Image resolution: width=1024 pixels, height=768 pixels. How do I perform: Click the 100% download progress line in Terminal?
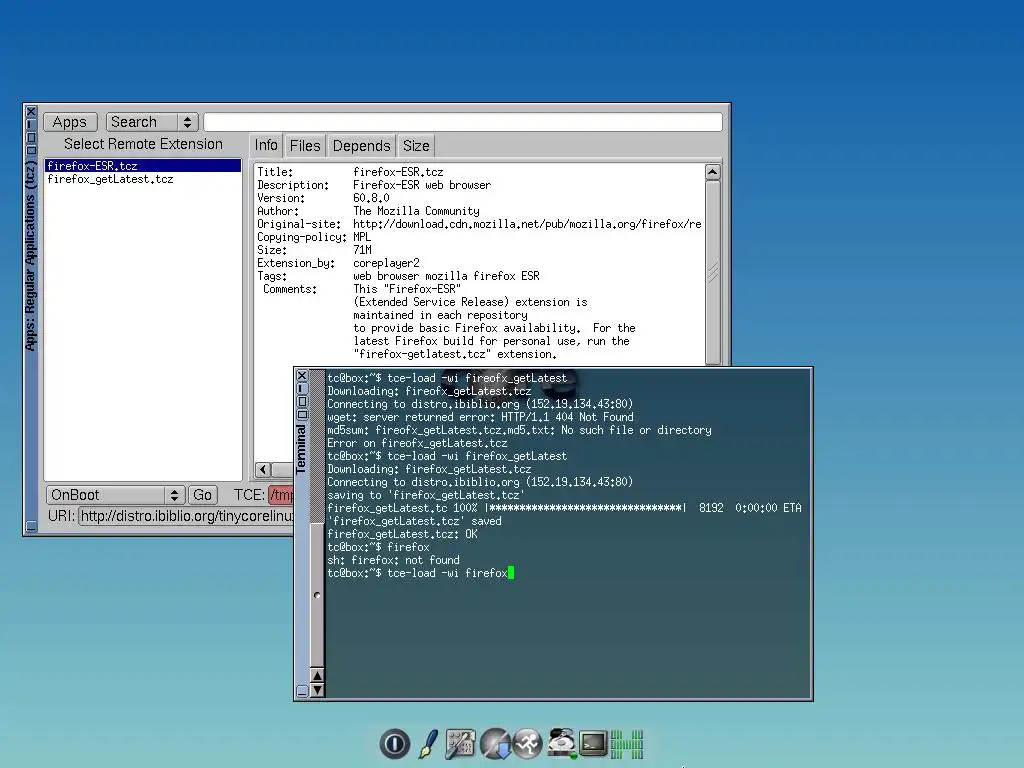click(564, 507)
